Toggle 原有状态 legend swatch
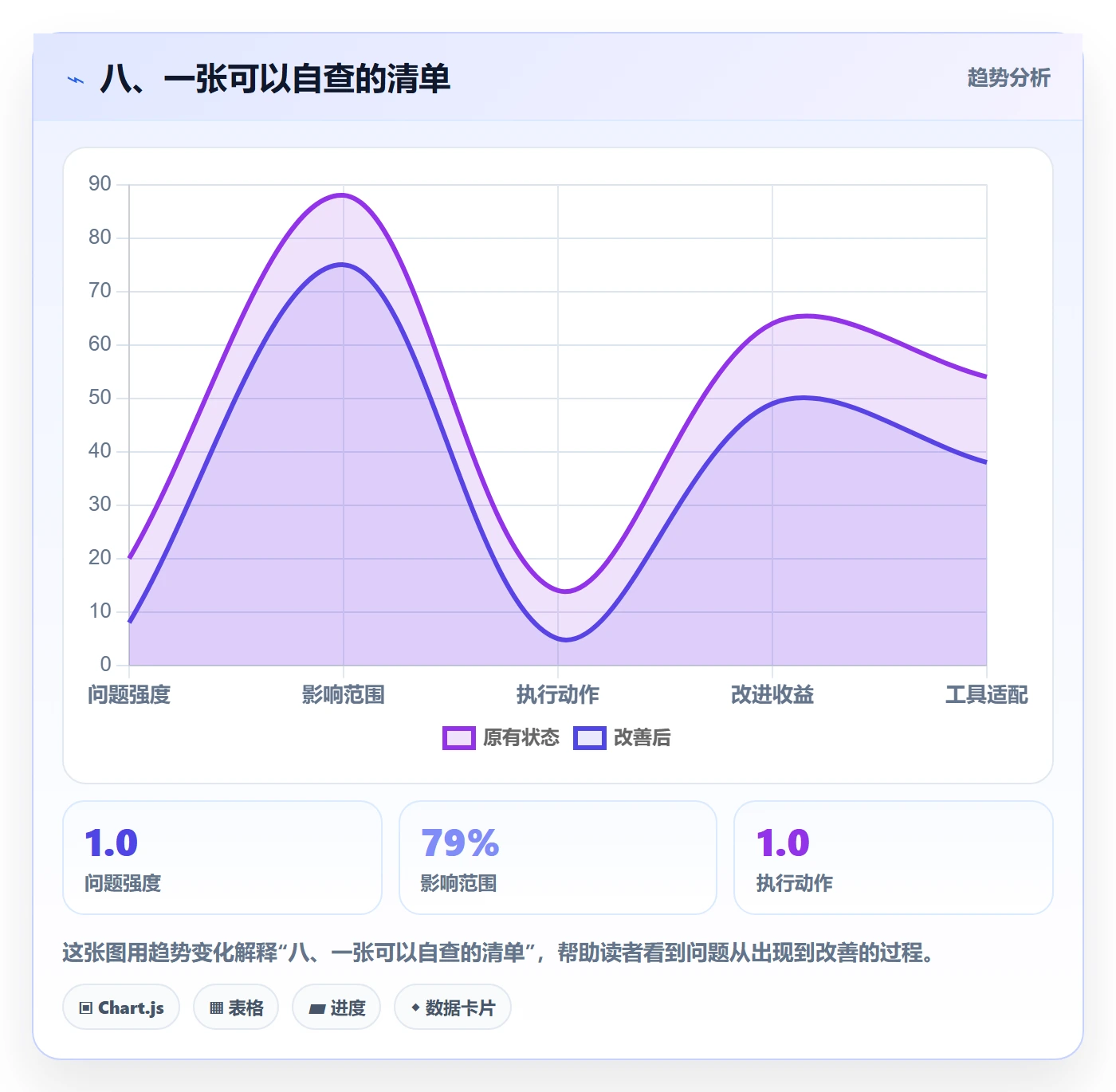The width and height of the screenshot is (1116, 1092). (x=459, y=738)
